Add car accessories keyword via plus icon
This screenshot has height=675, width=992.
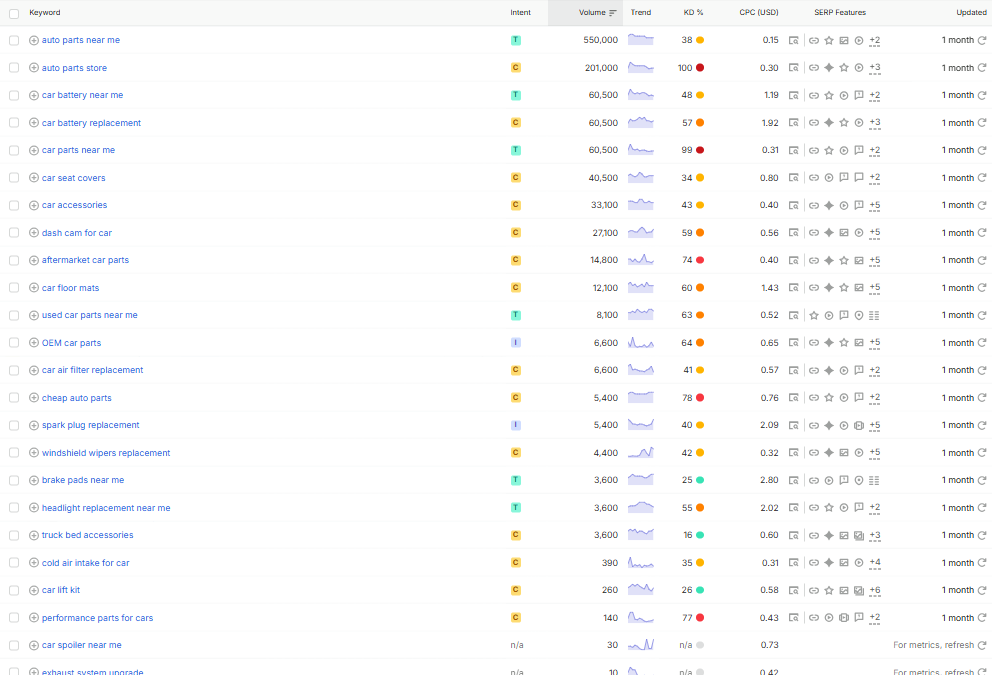point(34,205)
